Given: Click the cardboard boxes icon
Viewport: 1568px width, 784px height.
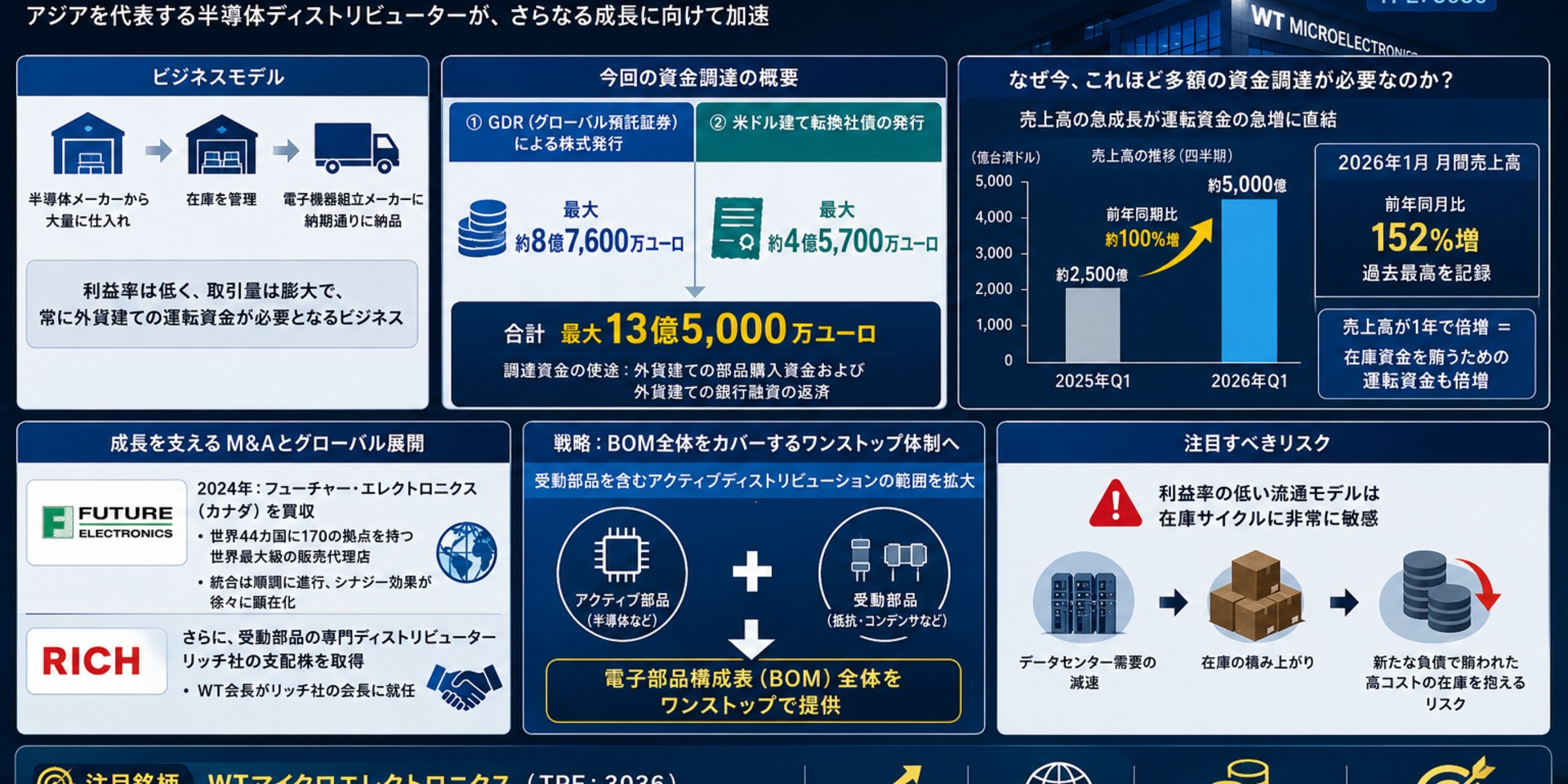Looking at the screenshot, I should pyautogui.click(x=1256, y=597).
